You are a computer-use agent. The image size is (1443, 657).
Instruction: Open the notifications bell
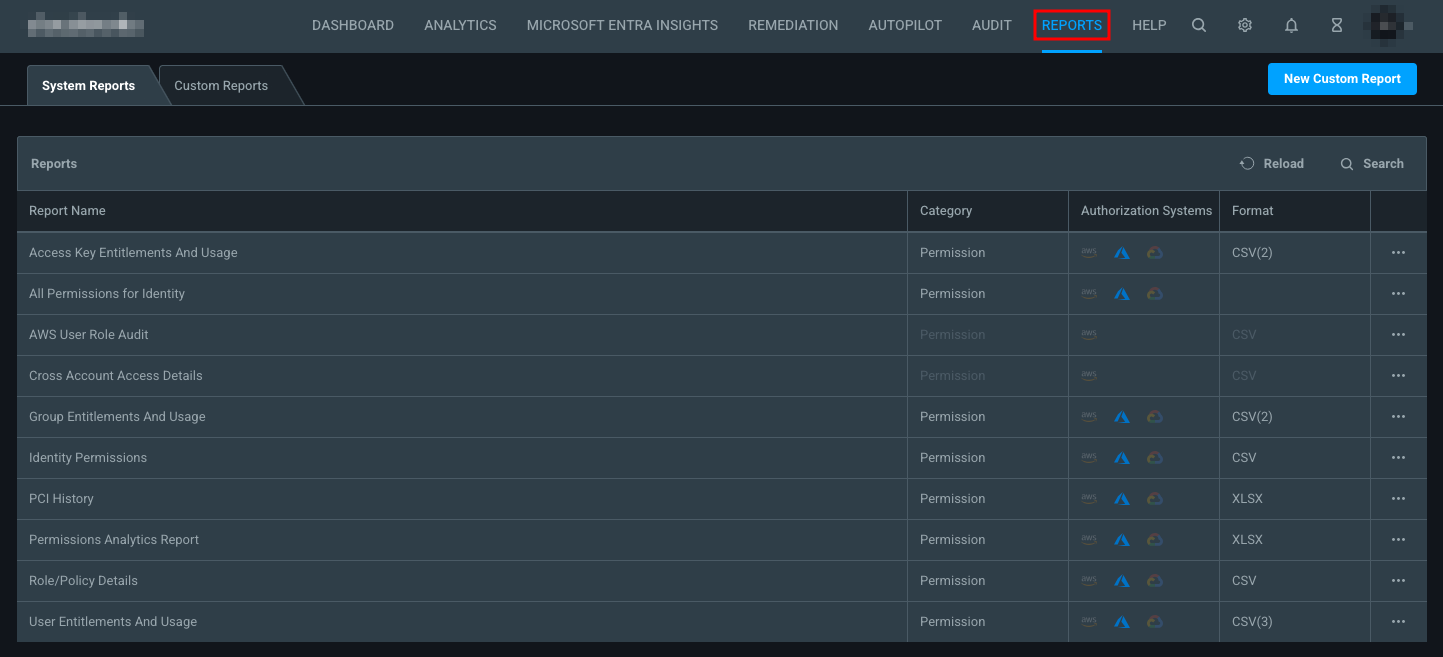1291,25
